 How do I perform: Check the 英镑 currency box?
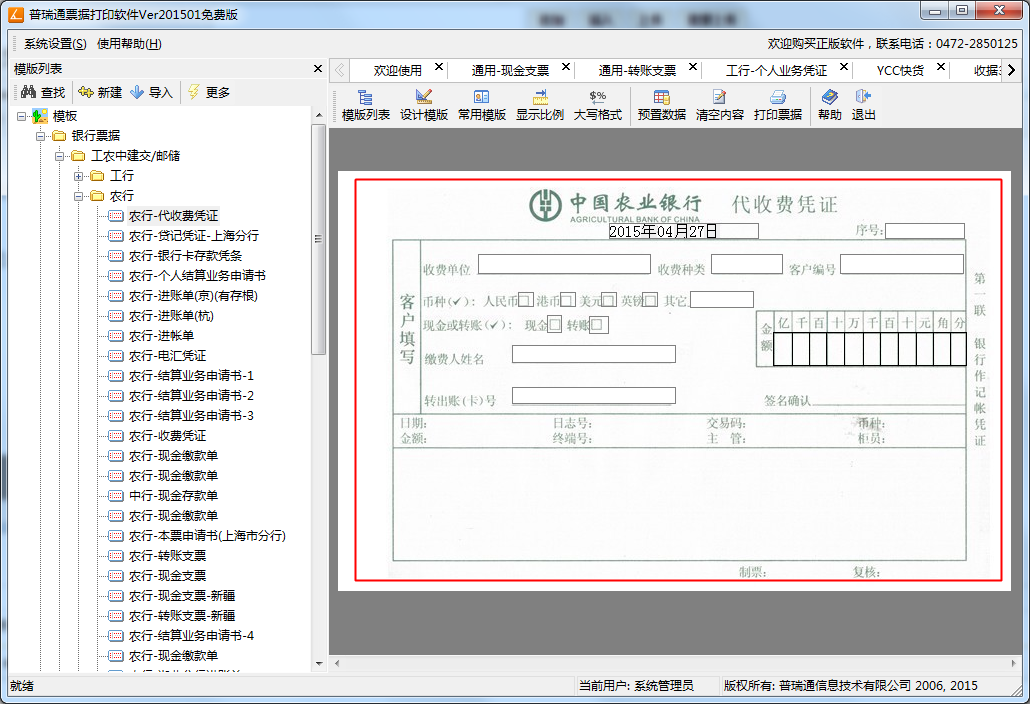point(650,300)
